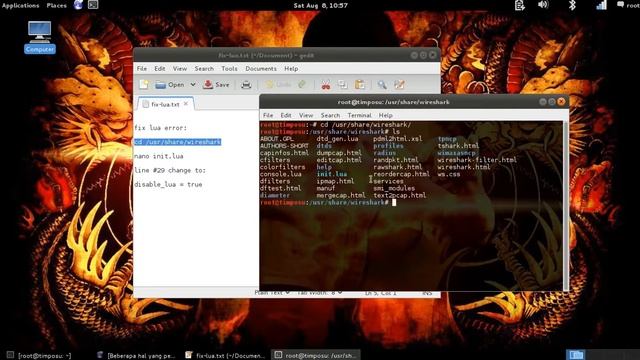Open the clipboard indicator in top panel

[520, 5]
